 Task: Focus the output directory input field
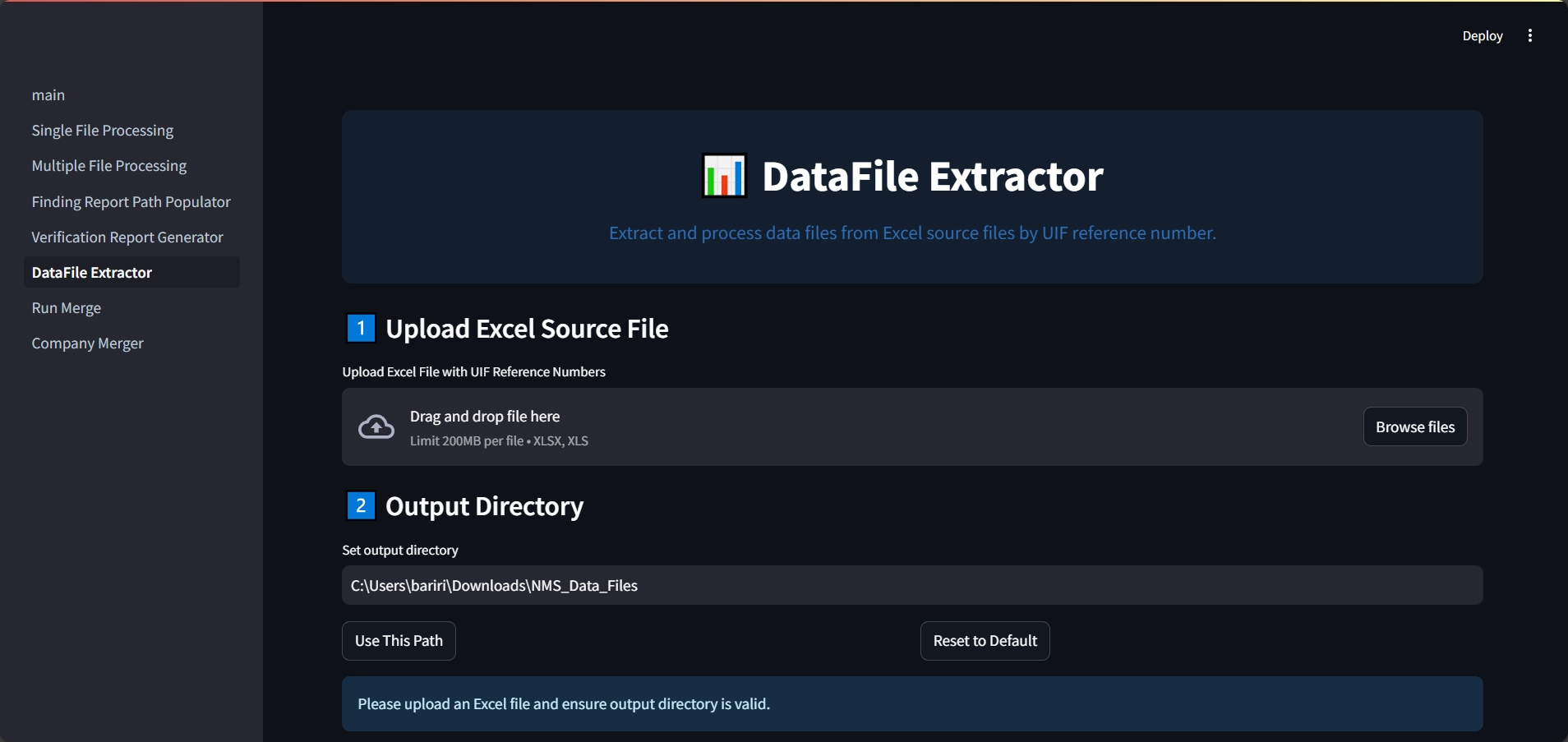(x=912, y=585)
